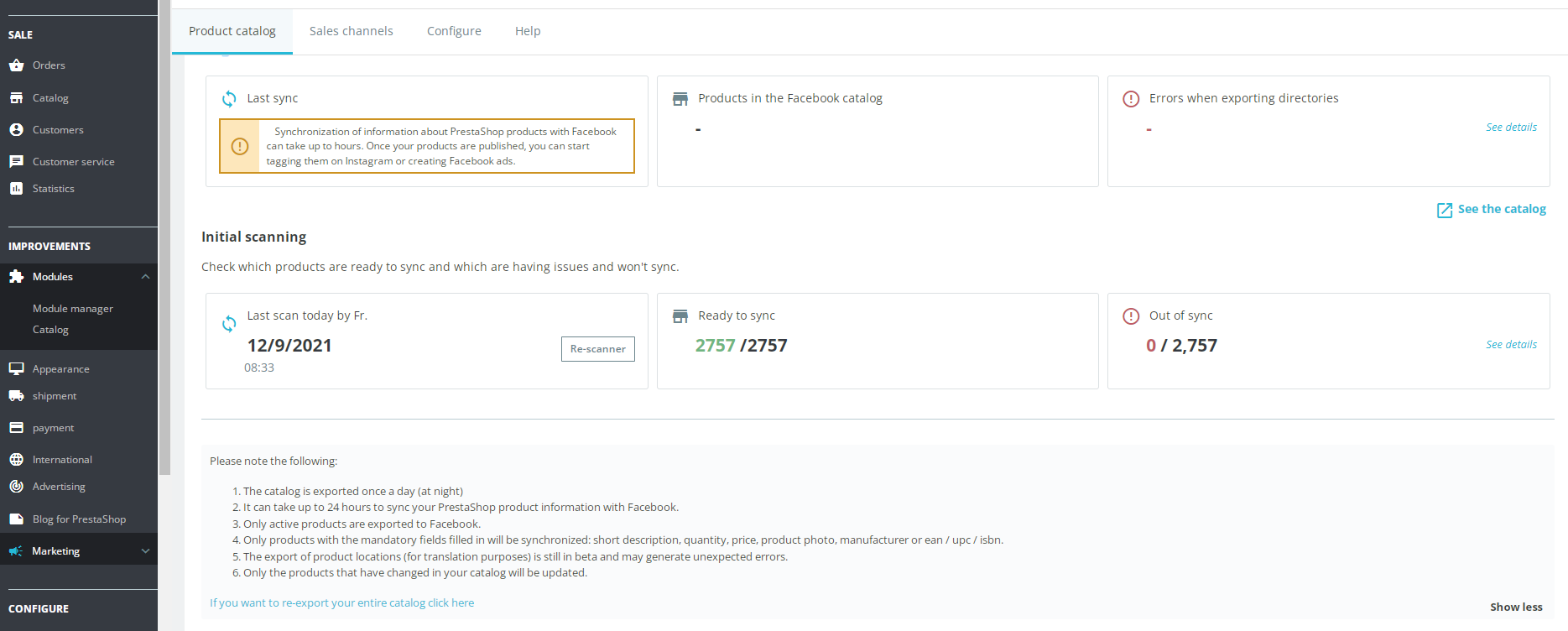The width and height of the screenshot is (1568, 631).
Task: Click the Customer service chat icon
Action: [x=16, y=162]
